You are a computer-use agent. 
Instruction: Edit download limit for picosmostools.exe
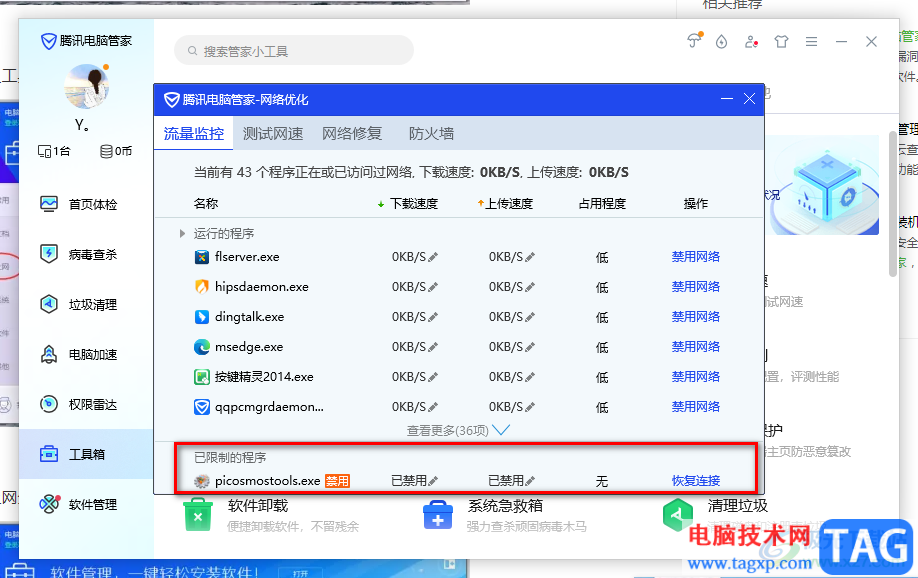[433, 481]
